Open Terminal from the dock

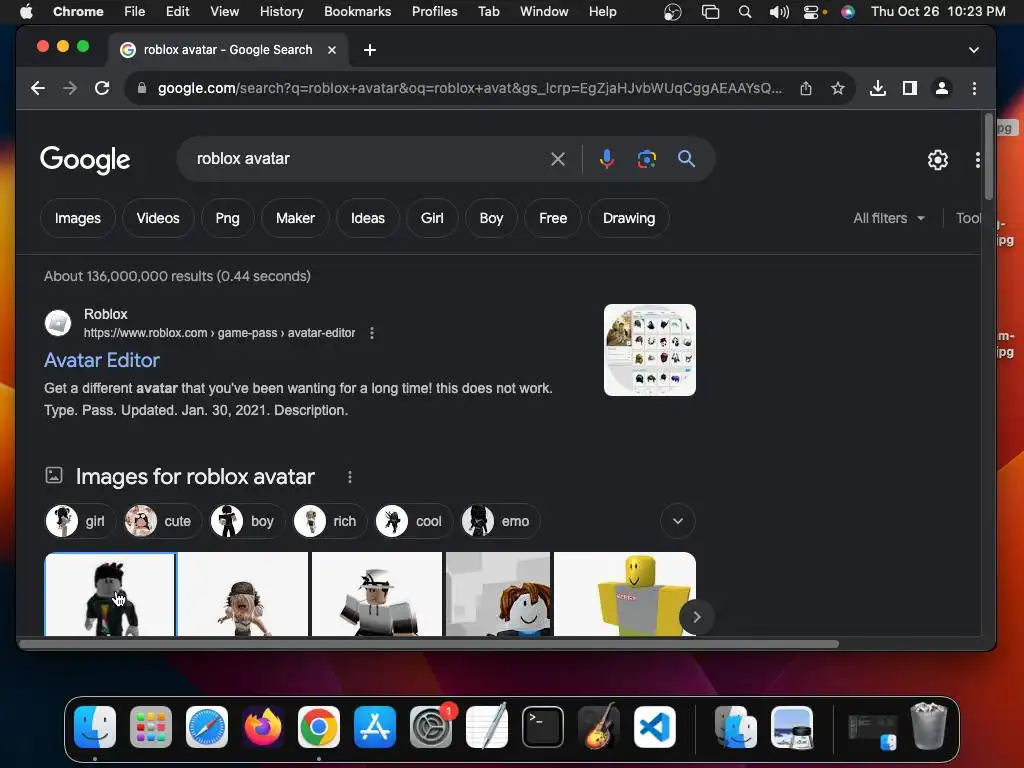(543, 727)
